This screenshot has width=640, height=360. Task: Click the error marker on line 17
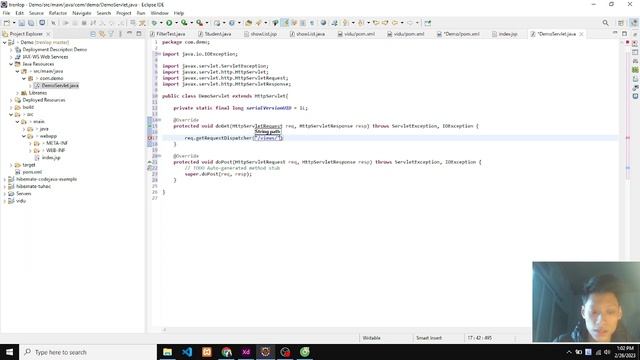click(150, 138)
